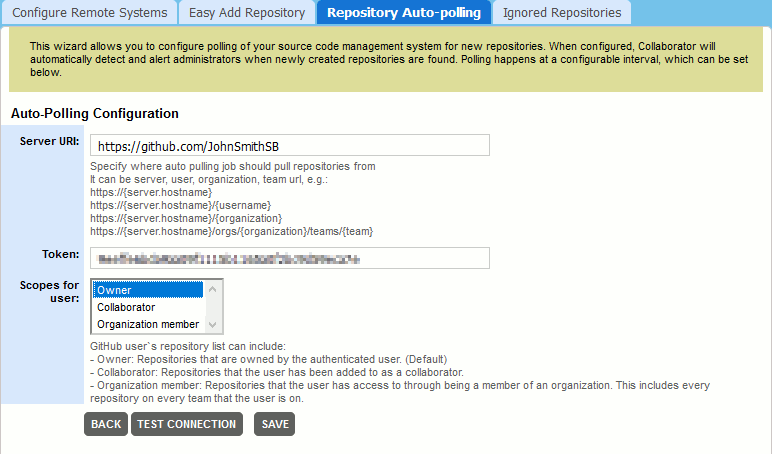
Task: Save the auto-polling configuration
Action: tap(274, 424)
